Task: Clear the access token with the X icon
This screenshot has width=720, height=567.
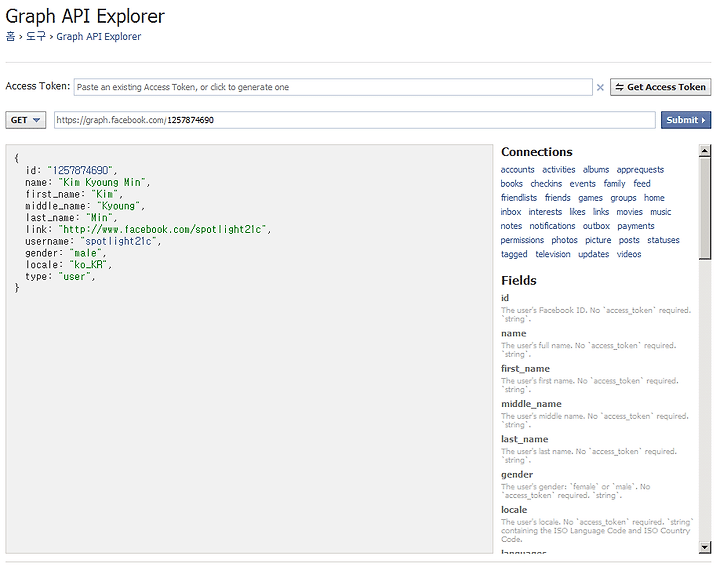Action: pyautogui.click(x=600, y=87)
